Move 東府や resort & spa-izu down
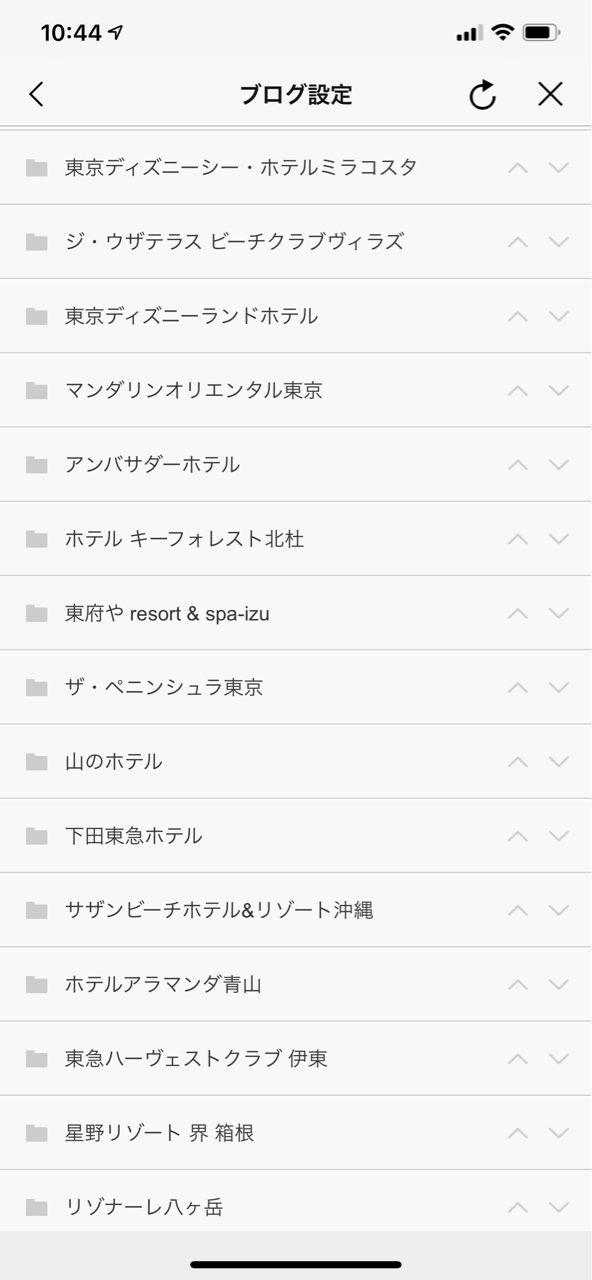The height and width of the screenshot is (1280, 592). coord(558,613)
